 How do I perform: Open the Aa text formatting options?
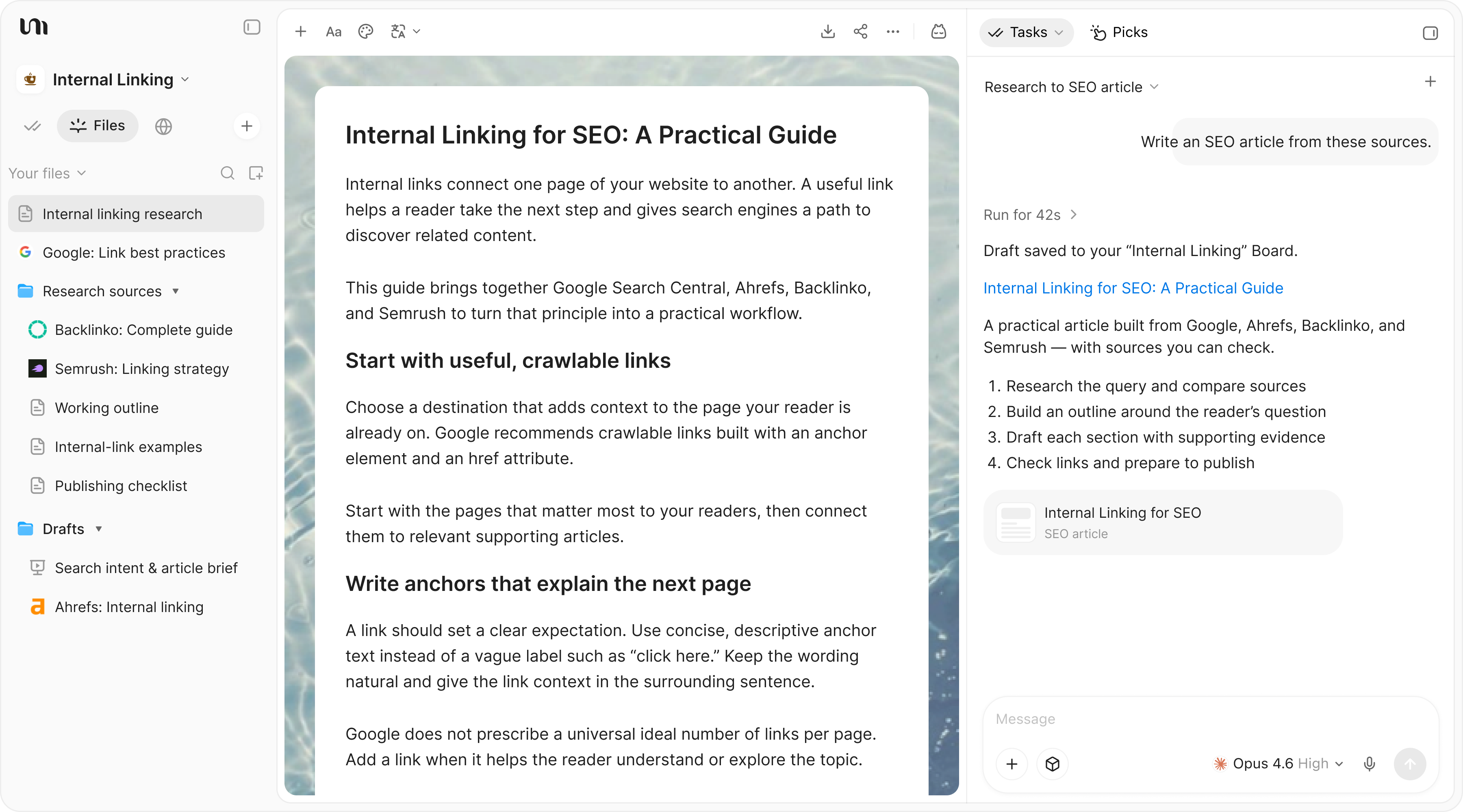click(333, 32)
